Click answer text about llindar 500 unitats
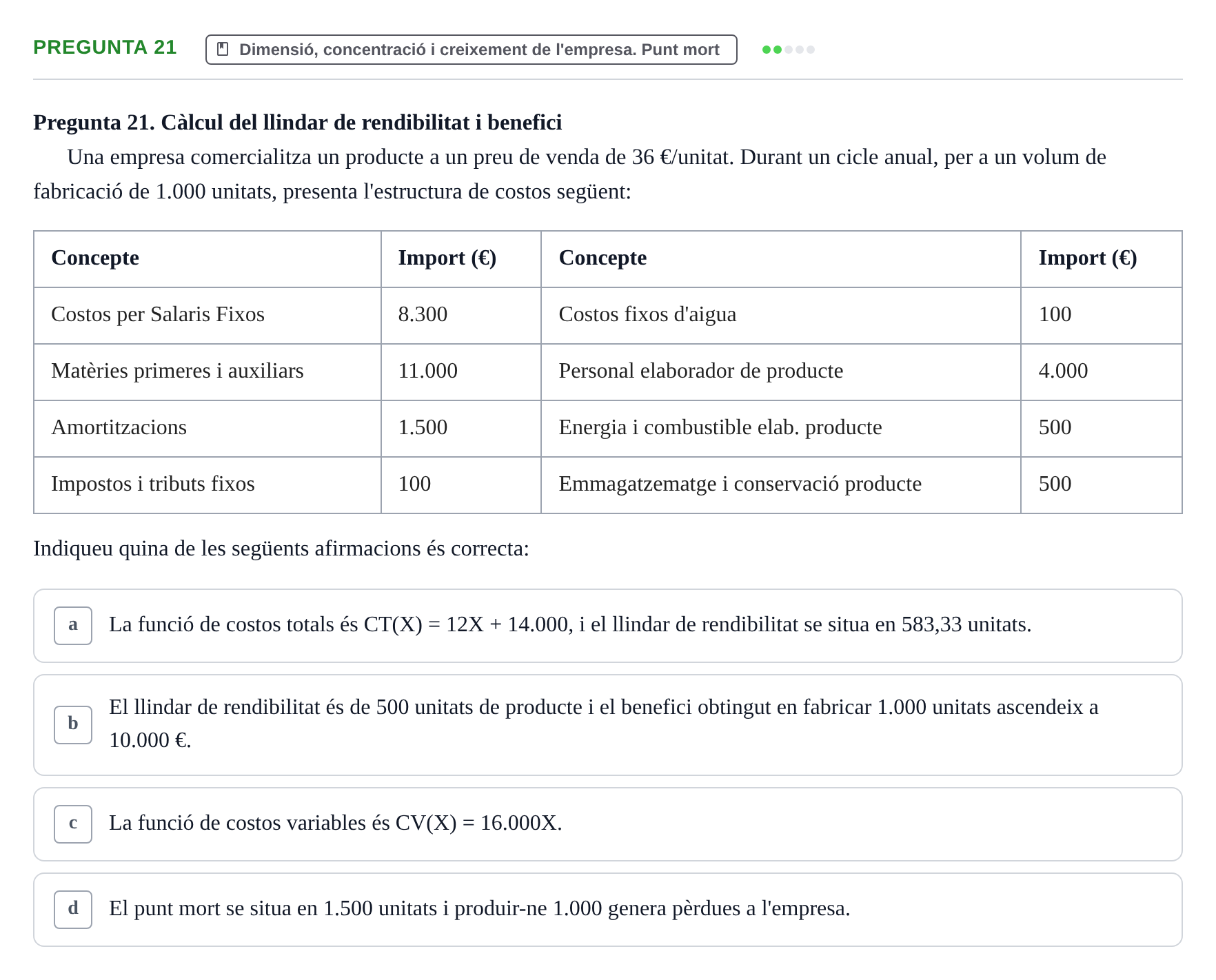 pyautogui.click(x=604, y=724)
